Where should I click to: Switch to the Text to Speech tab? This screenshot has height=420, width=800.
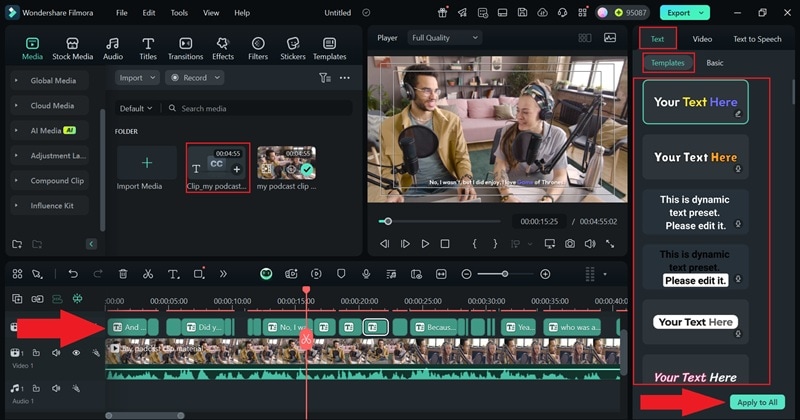pyautogui.click(x=757, y=39)
